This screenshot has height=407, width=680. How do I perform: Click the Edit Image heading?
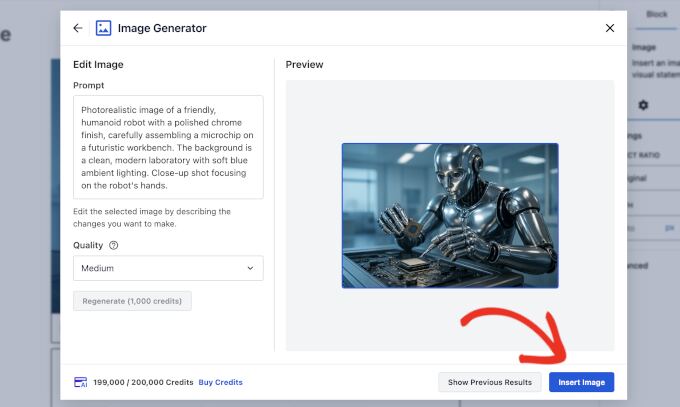pyautogui.click(x=98, y=64)
